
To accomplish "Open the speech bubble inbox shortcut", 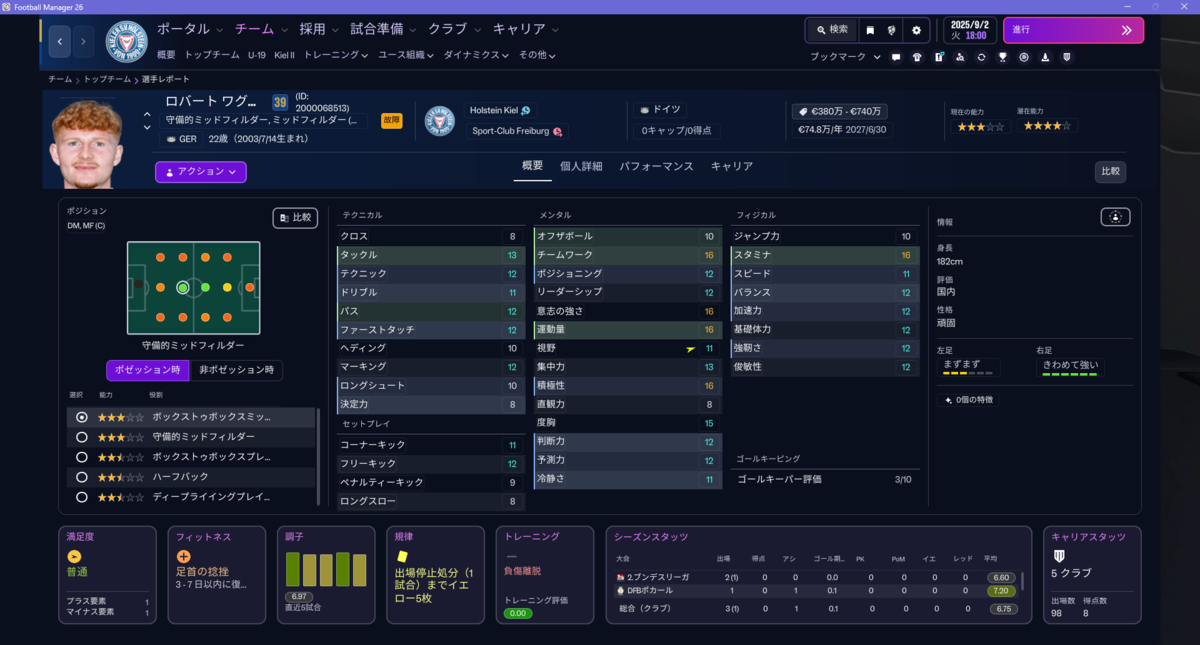I will [x=896, y=57].
